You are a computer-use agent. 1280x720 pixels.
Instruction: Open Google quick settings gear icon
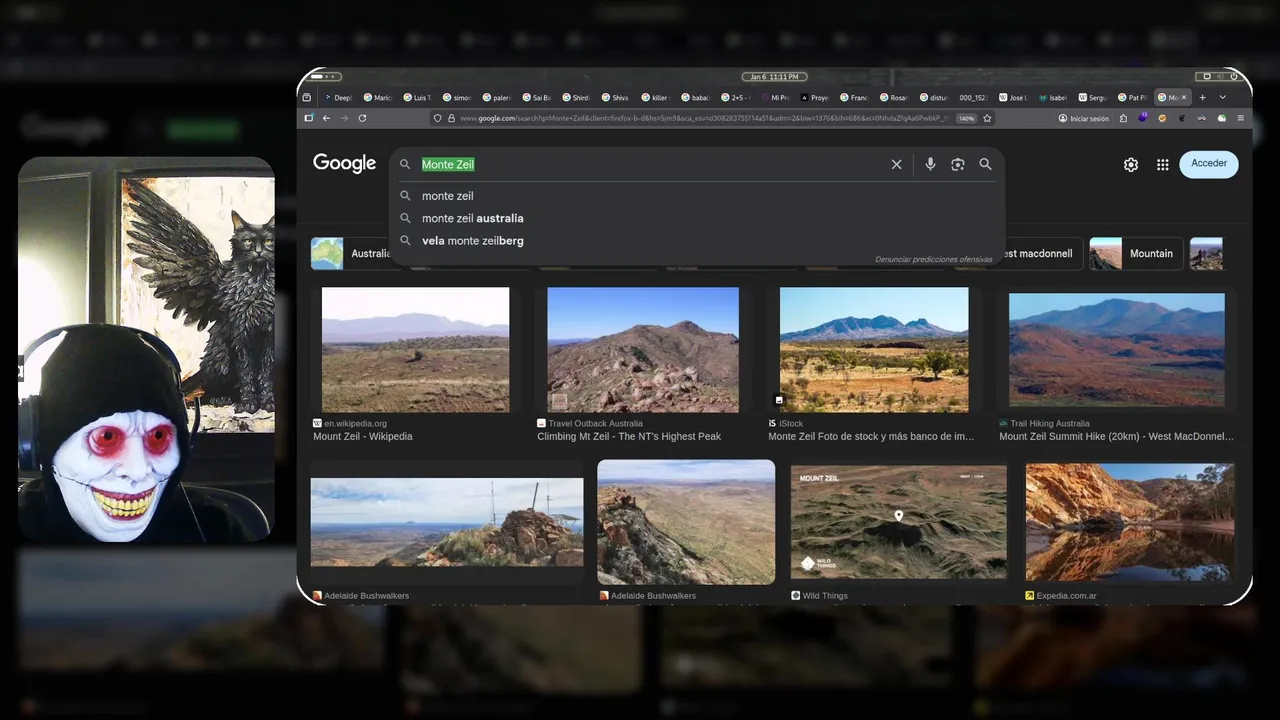tap(1130, 165)
